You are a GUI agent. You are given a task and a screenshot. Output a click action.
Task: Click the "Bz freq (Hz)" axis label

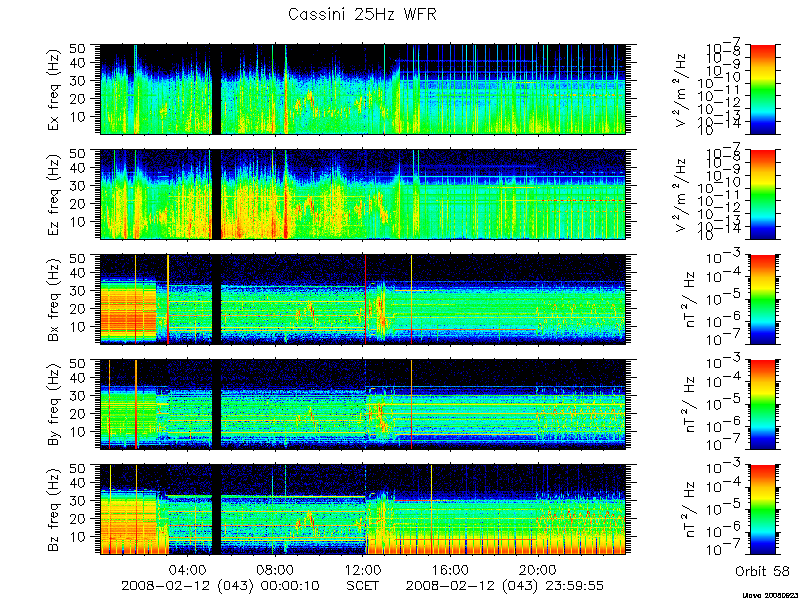click(x=55, y=510)
